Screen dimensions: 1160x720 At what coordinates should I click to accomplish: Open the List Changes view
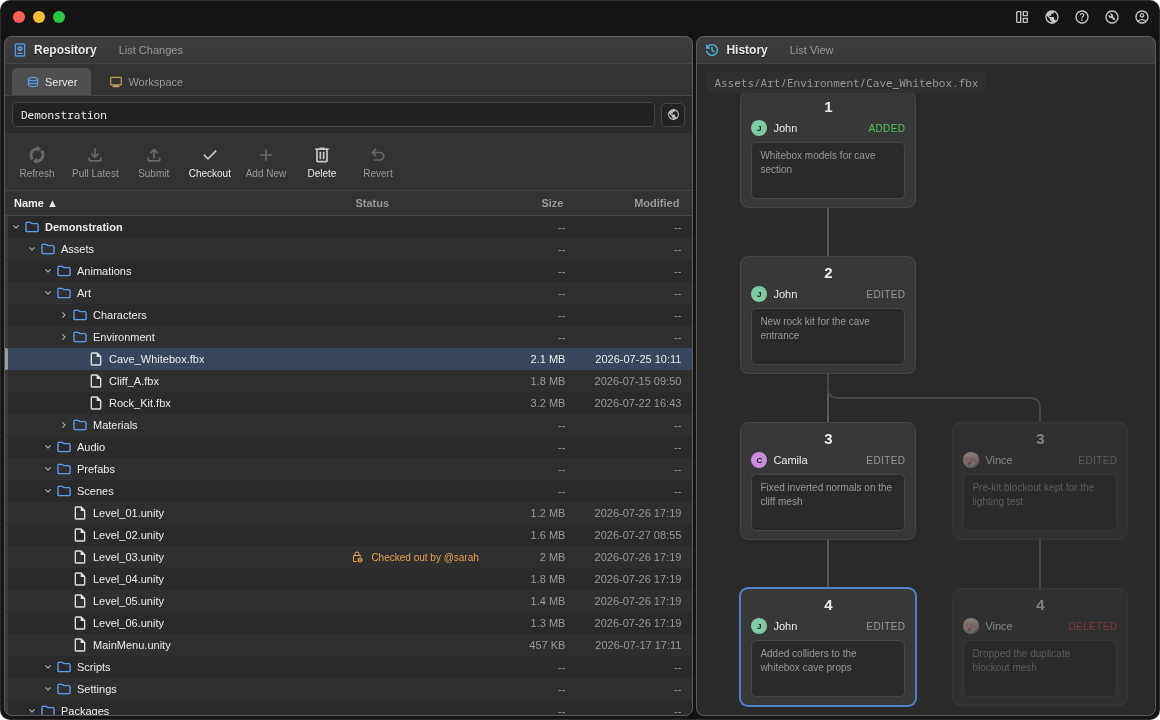coord(150,50)
